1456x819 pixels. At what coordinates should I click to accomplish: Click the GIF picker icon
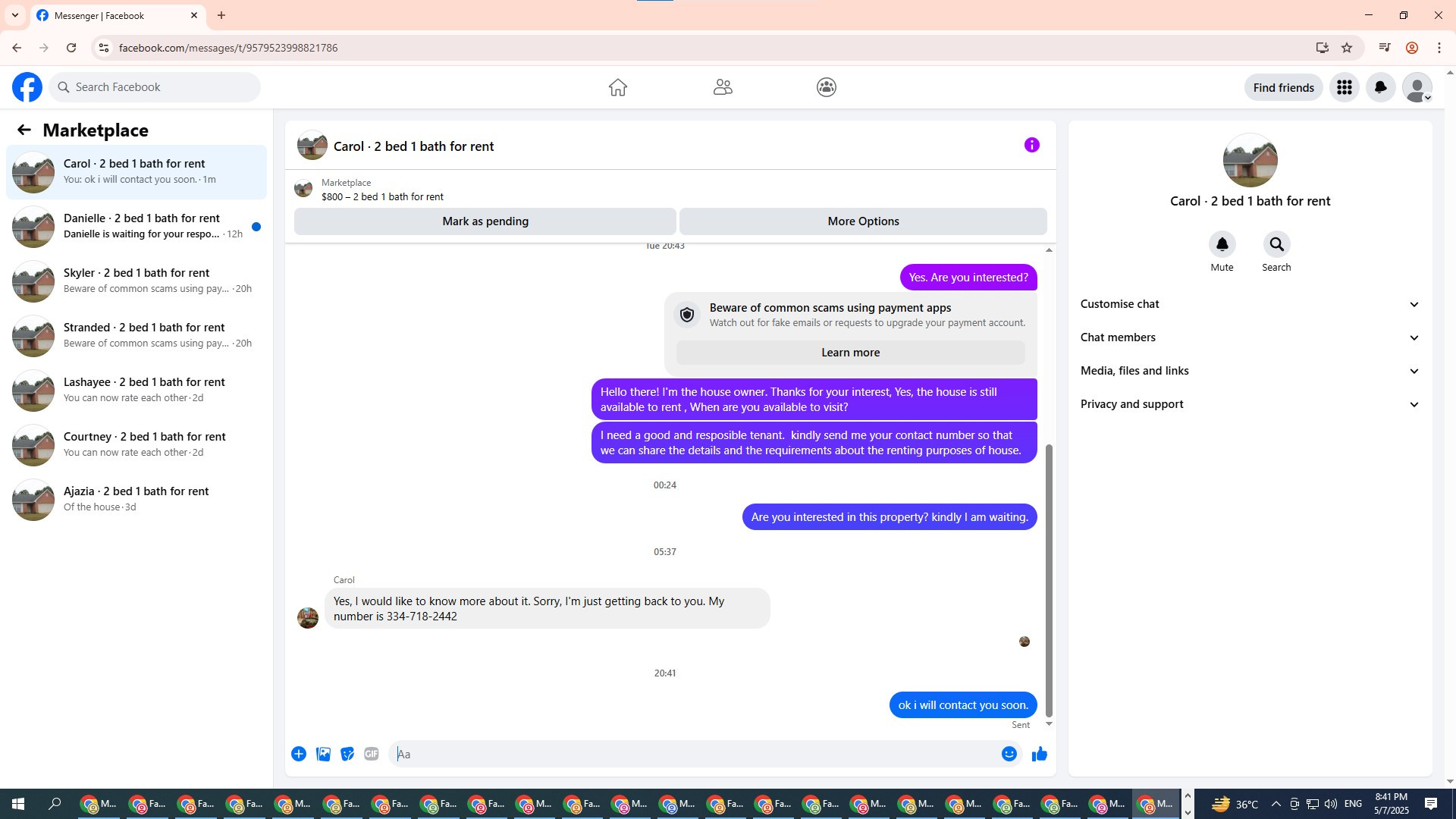[x=371, y=754]
